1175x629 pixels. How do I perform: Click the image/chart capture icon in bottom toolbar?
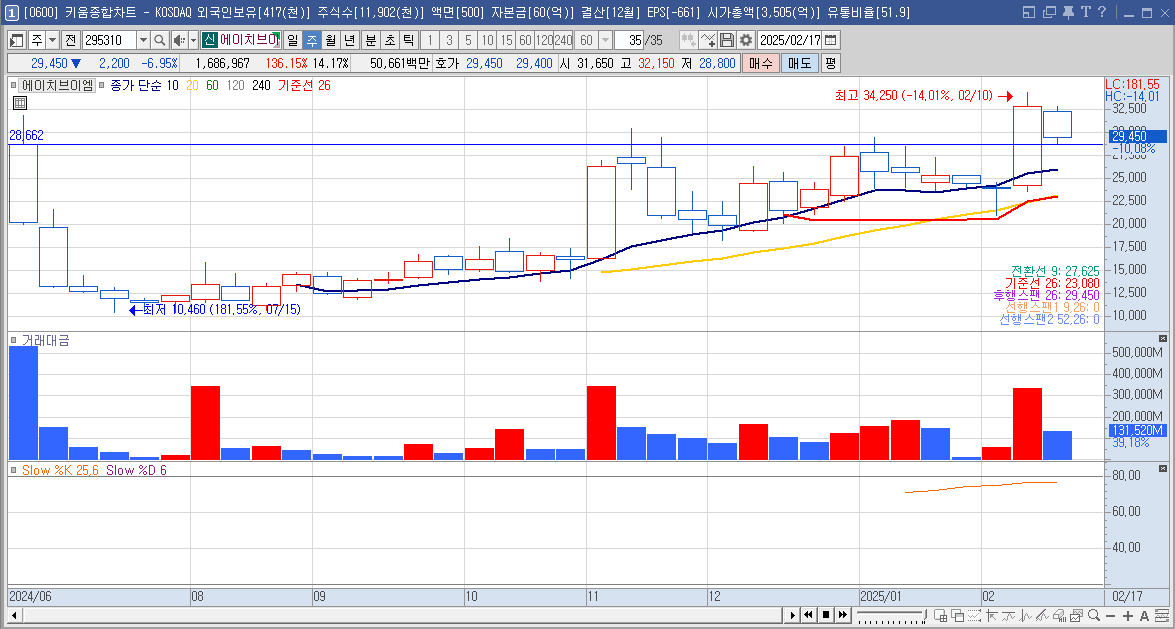(1076, 616)
